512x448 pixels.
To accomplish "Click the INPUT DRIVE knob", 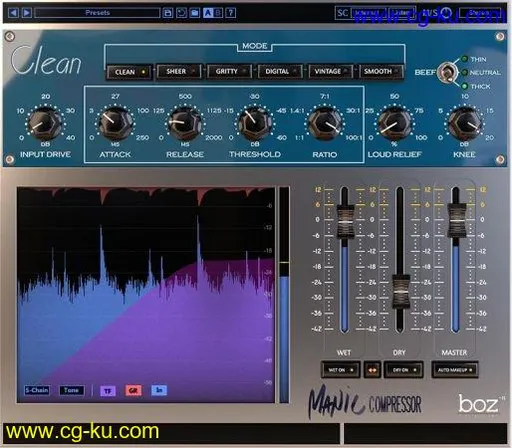I will click(45, 123).
